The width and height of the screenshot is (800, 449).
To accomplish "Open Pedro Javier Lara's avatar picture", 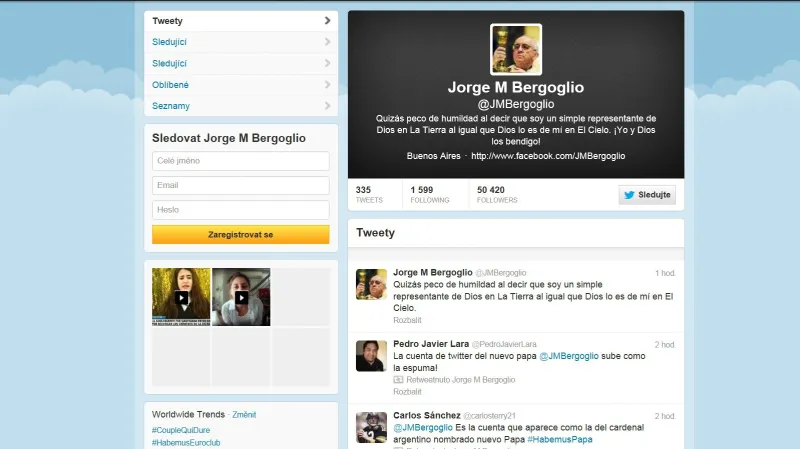I will click(372, 355).
